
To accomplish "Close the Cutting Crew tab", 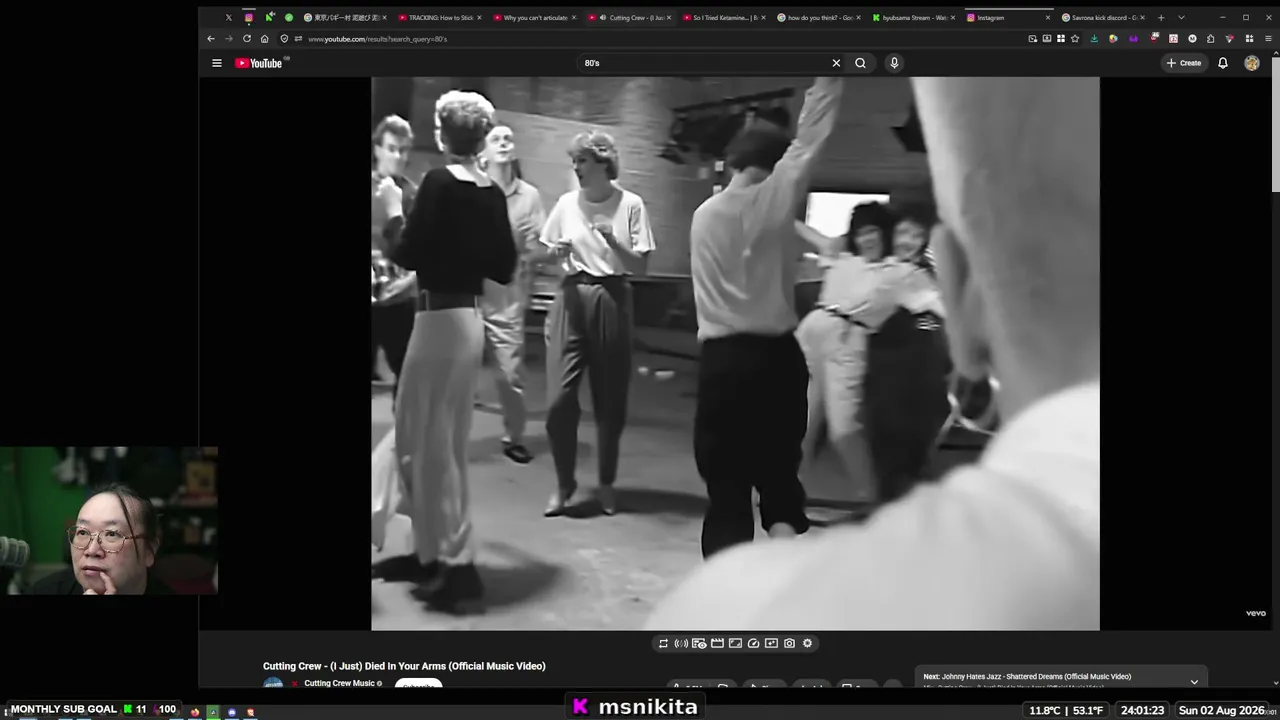I will click(x=669, y=17).
